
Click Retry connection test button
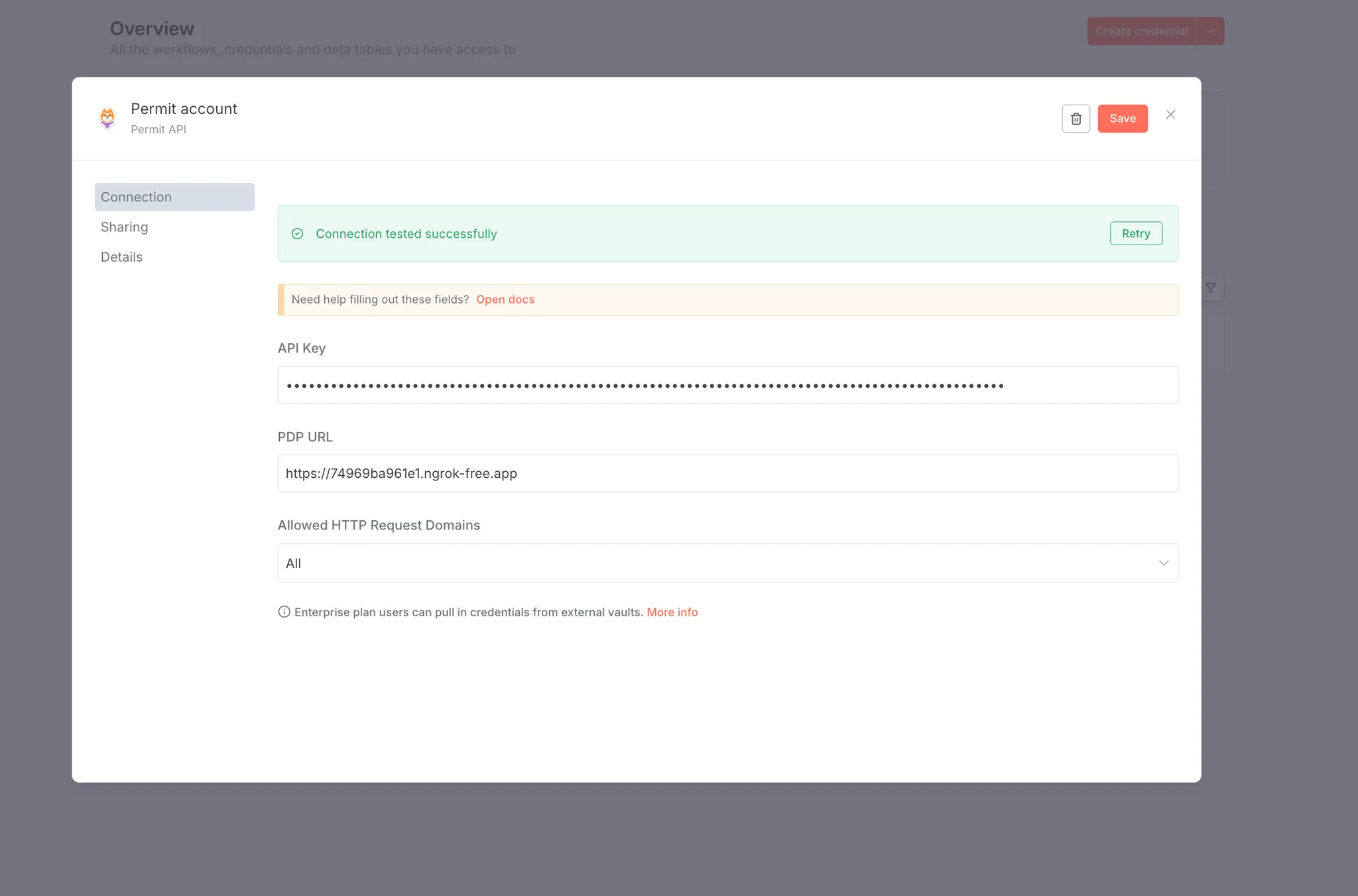(1136, 234)
